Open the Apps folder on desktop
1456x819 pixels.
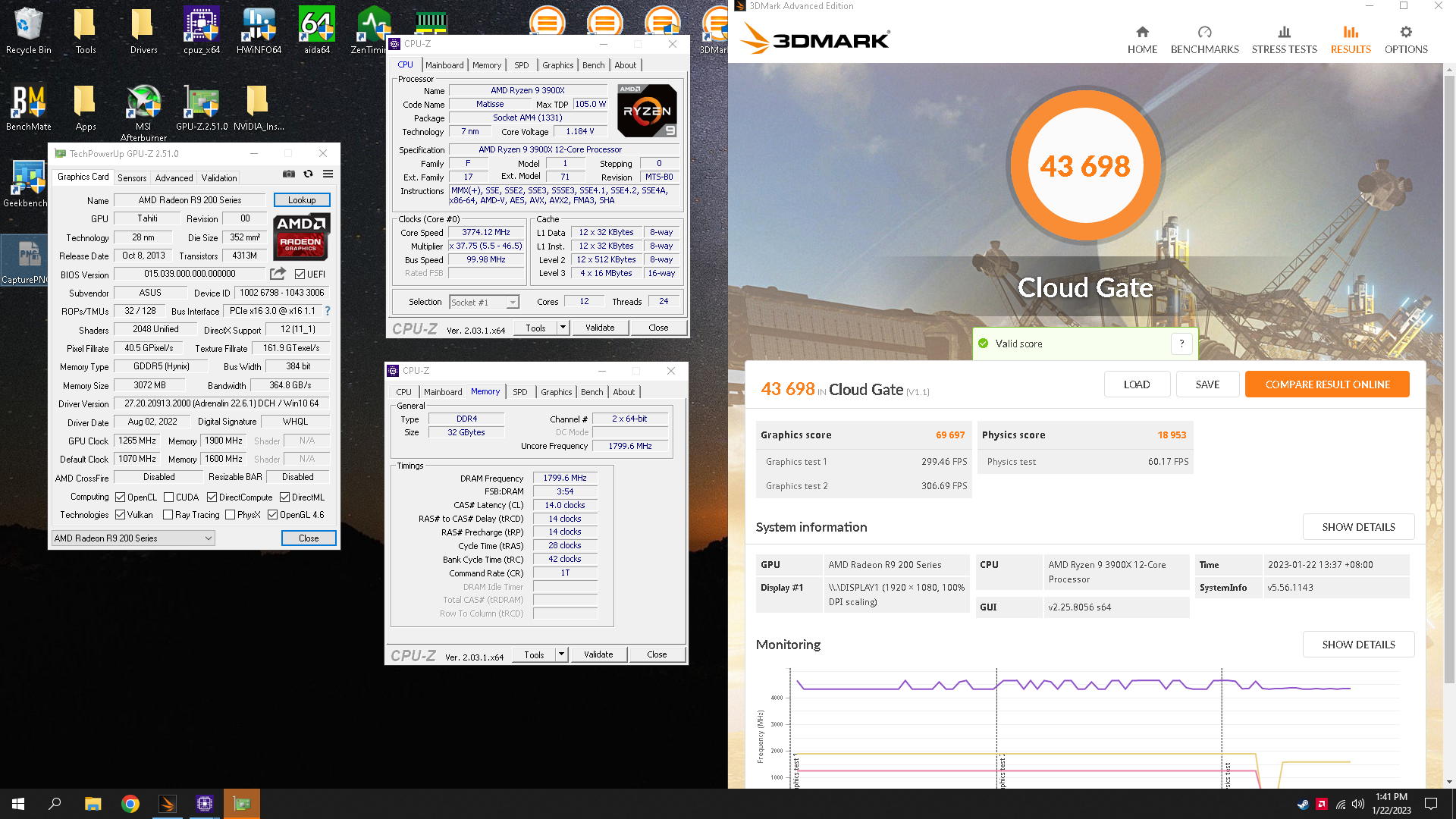click(86, 107)
